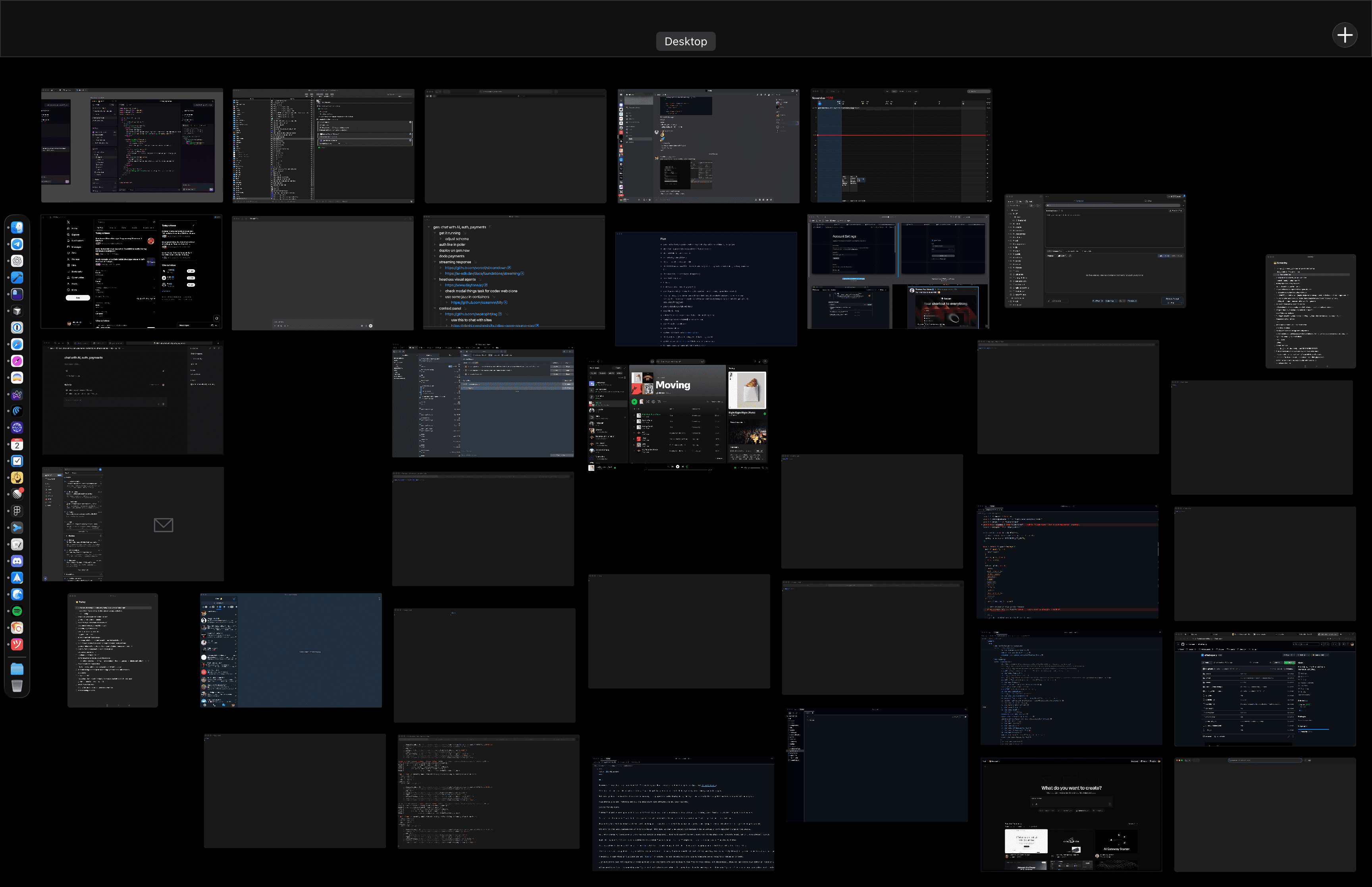Collapse the 'headless visual agents' item

point(435,280)
